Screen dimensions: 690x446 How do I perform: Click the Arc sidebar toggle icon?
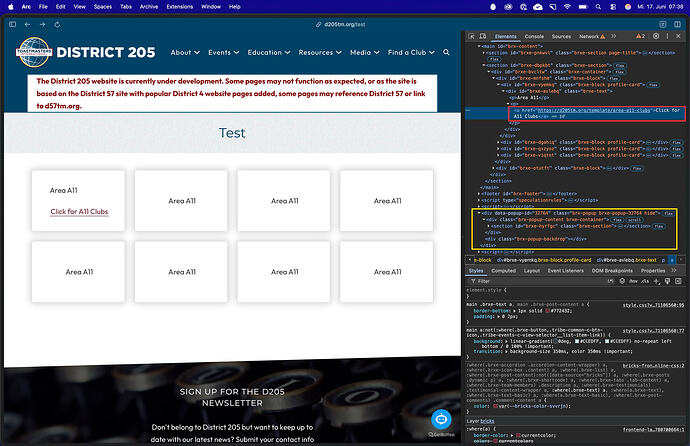point(12,24)
